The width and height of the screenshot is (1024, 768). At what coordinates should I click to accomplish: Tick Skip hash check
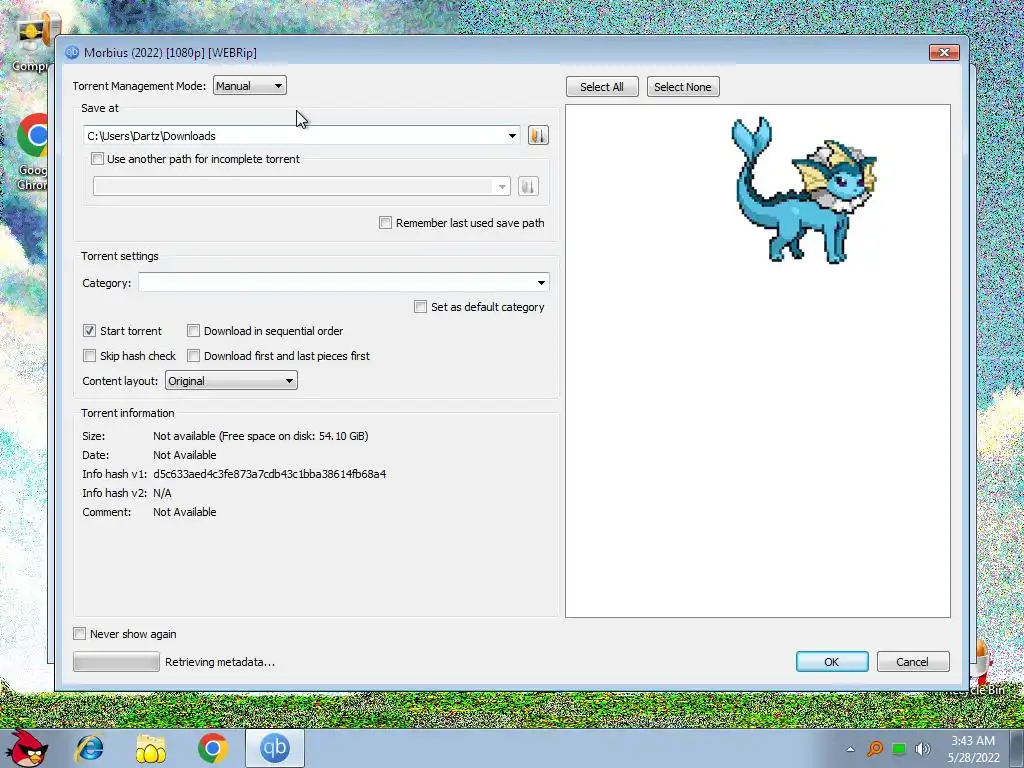point(89,355)
